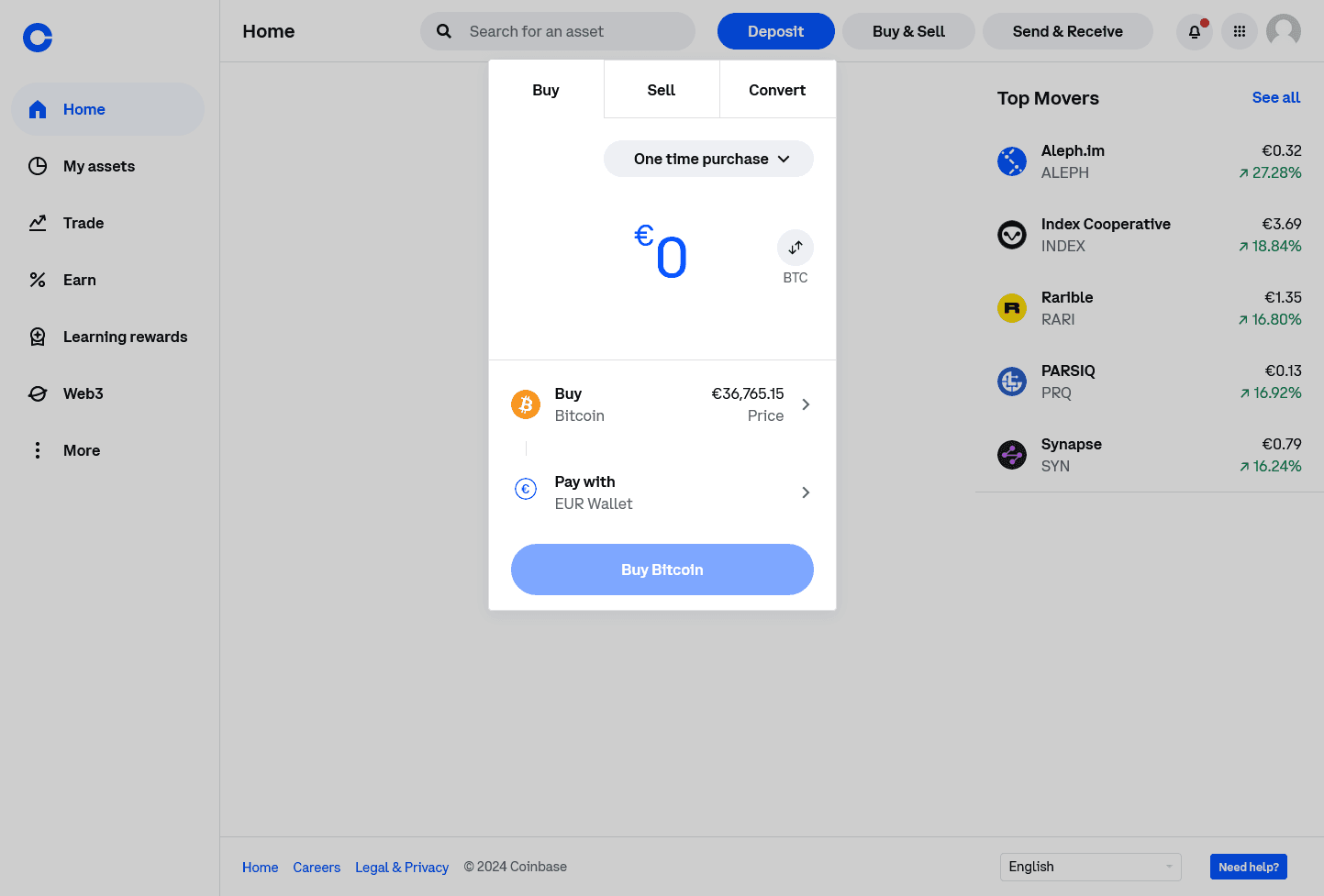Image resolution: width=1324 pixels, height=896 pixels.
Task: Switch to the Buy tab
Action: [546, 90]
